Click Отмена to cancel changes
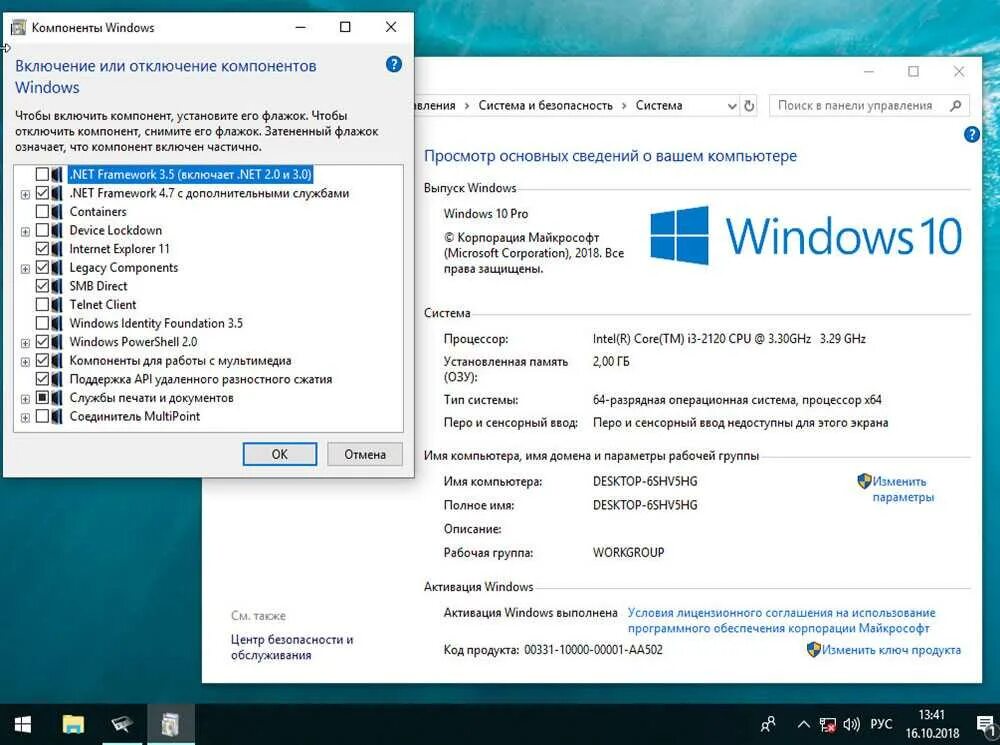 365,454
